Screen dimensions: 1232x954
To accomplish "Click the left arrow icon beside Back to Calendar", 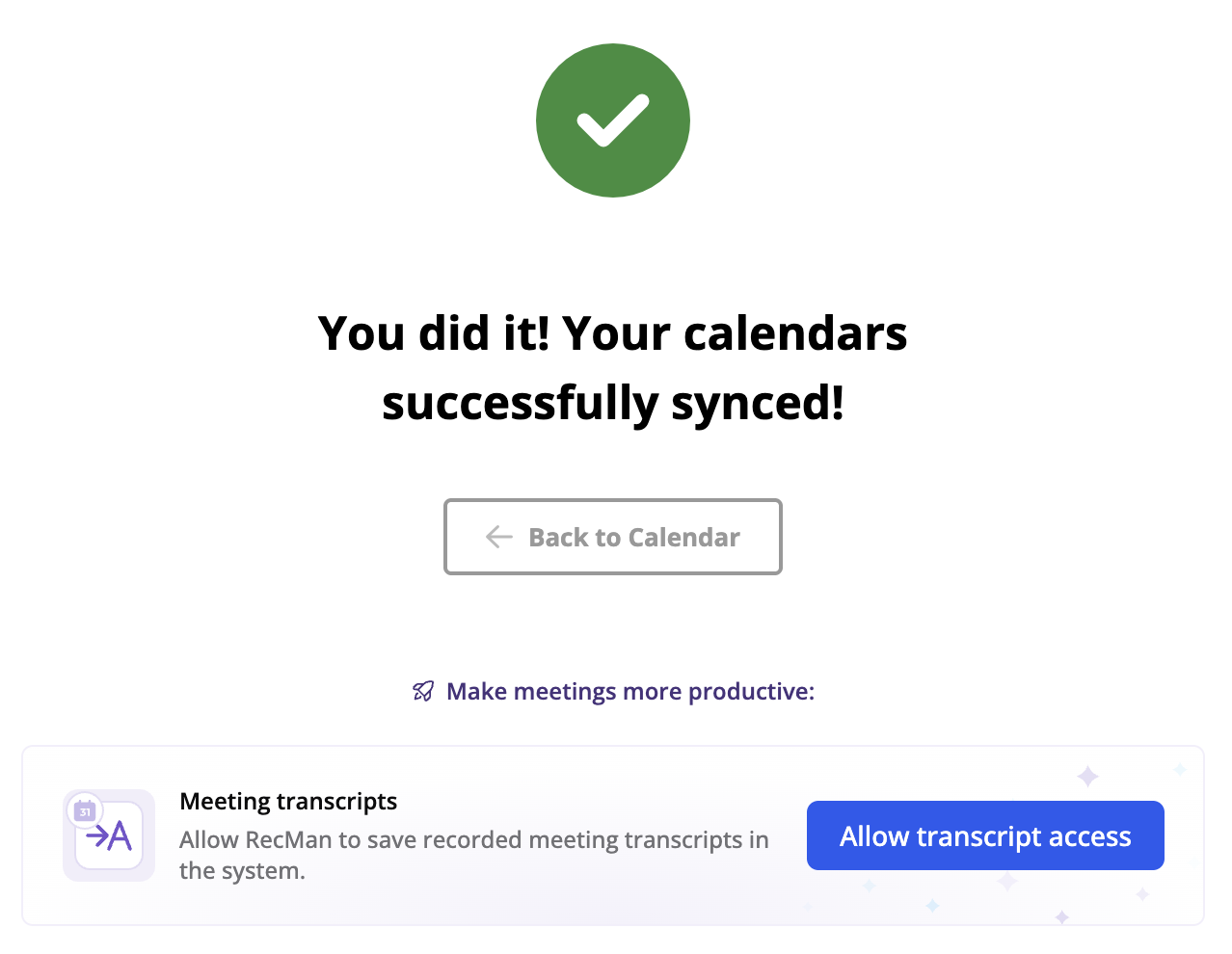I will (x=498, y=537).
